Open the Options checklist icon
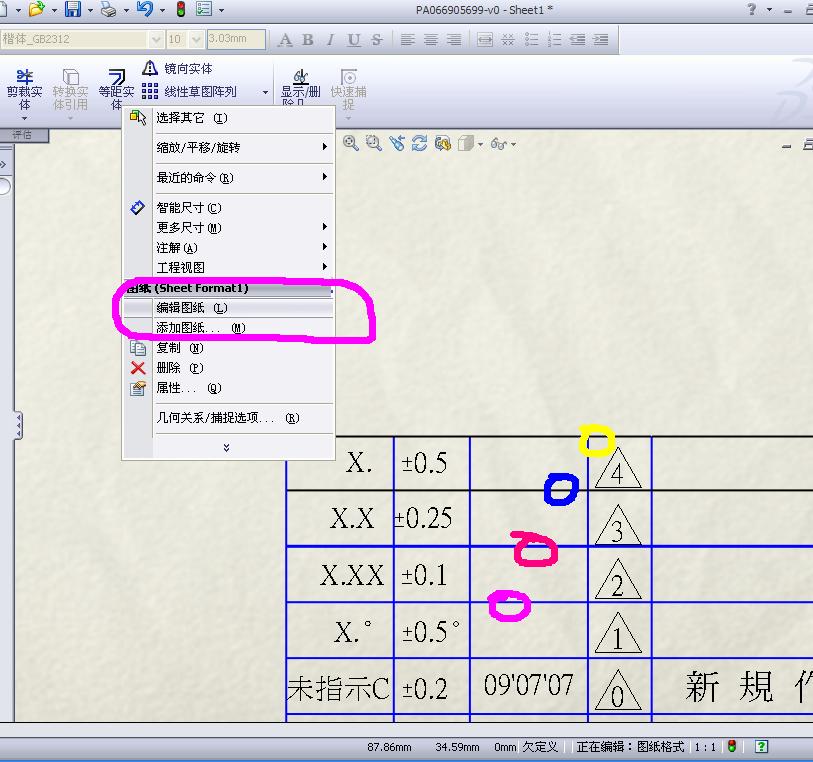Image resolution: width=813 pixels, height=762 pixels. click(x=204, y=9)
